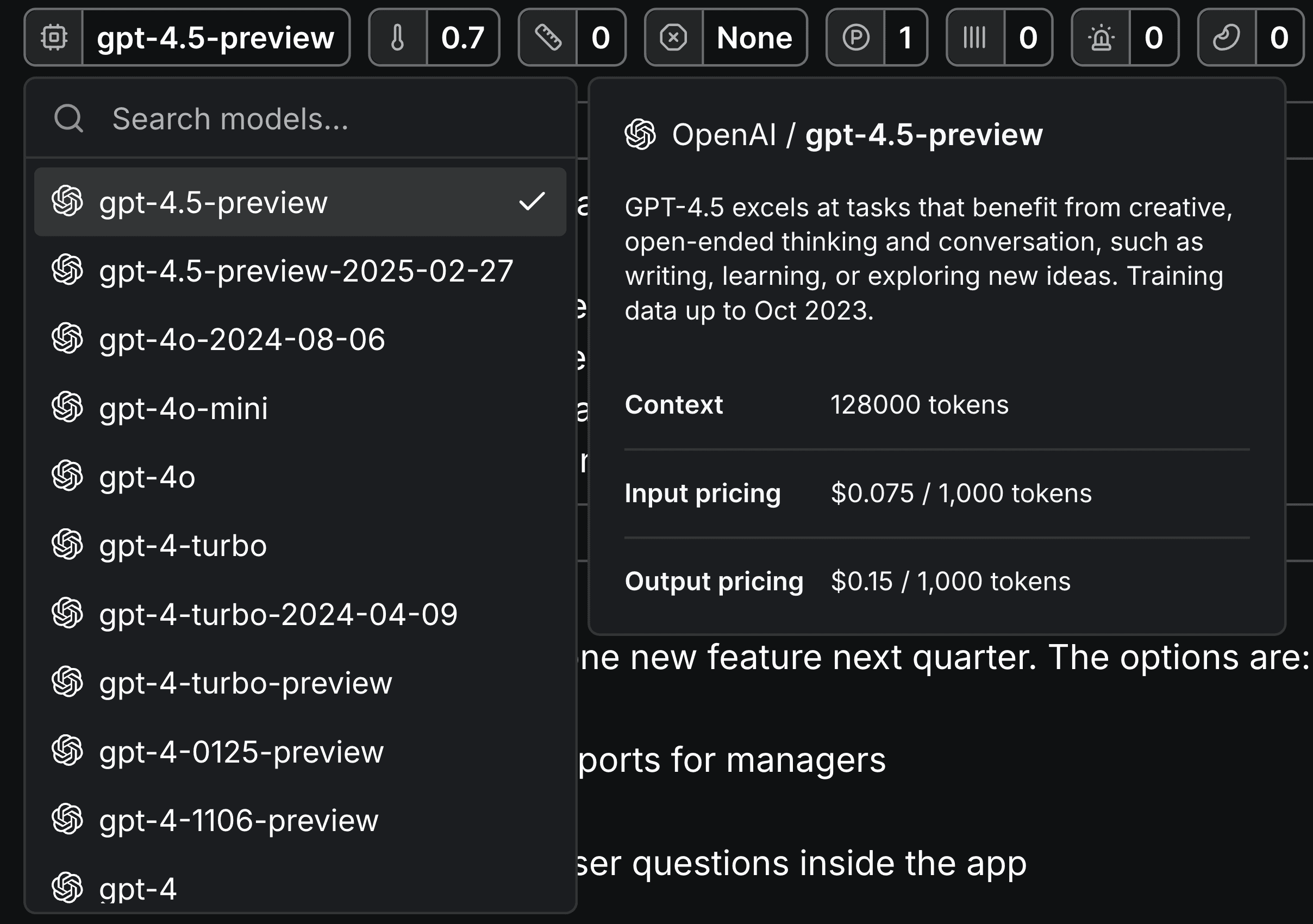Click OpenAI logo next to gpt-4-1106-preview

point(67,819)
